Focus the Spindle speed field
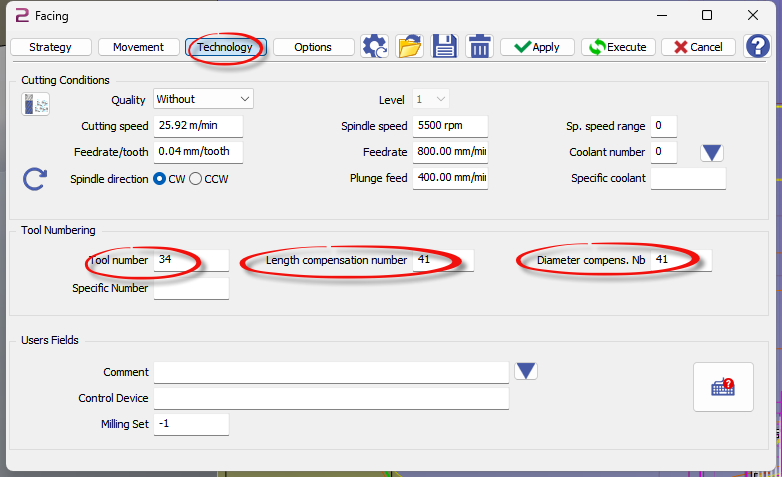This screenshot has height=477, width=782. [x=447, y=126]
